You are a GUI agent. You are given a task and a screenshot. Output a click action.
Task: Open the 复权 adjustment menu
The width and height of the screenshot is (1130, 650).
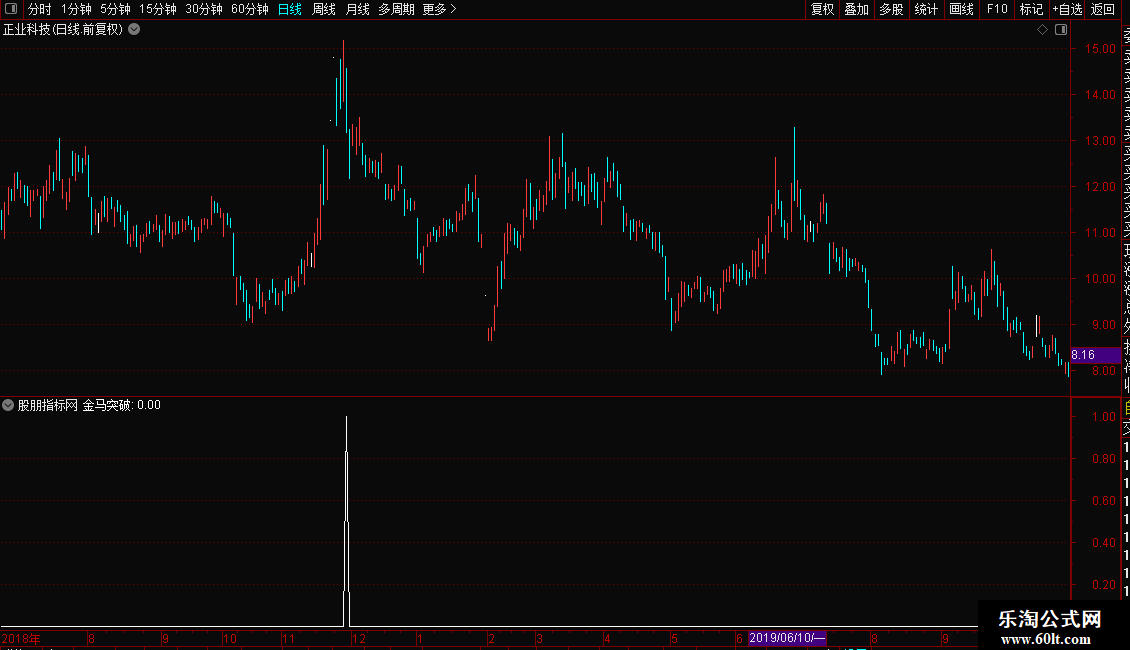coord(822,9)
